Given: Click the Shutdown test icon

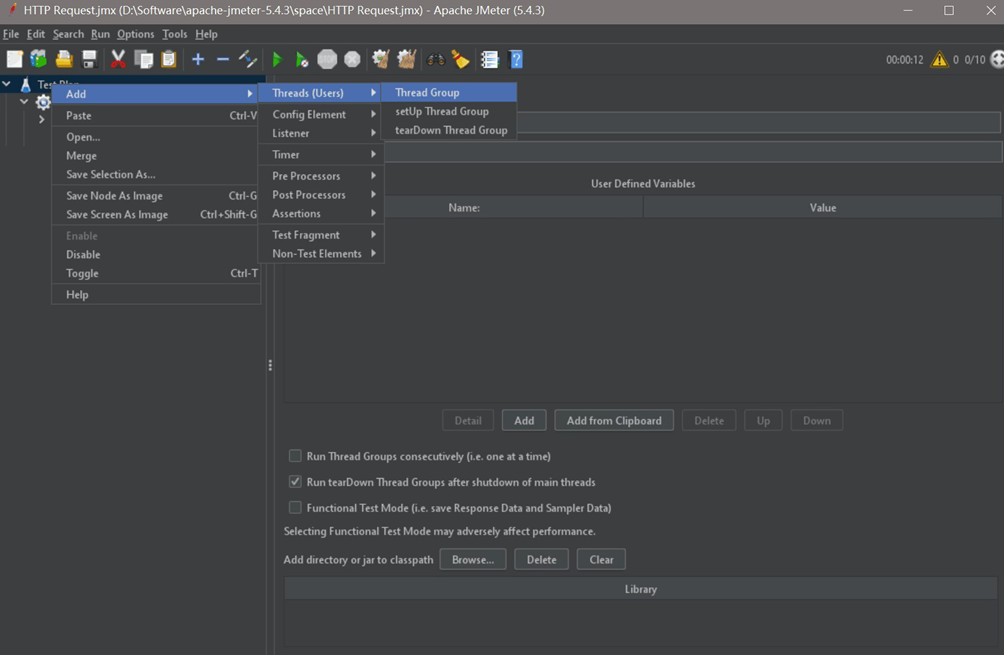Looking at the screenshot, I should point(352,60).
